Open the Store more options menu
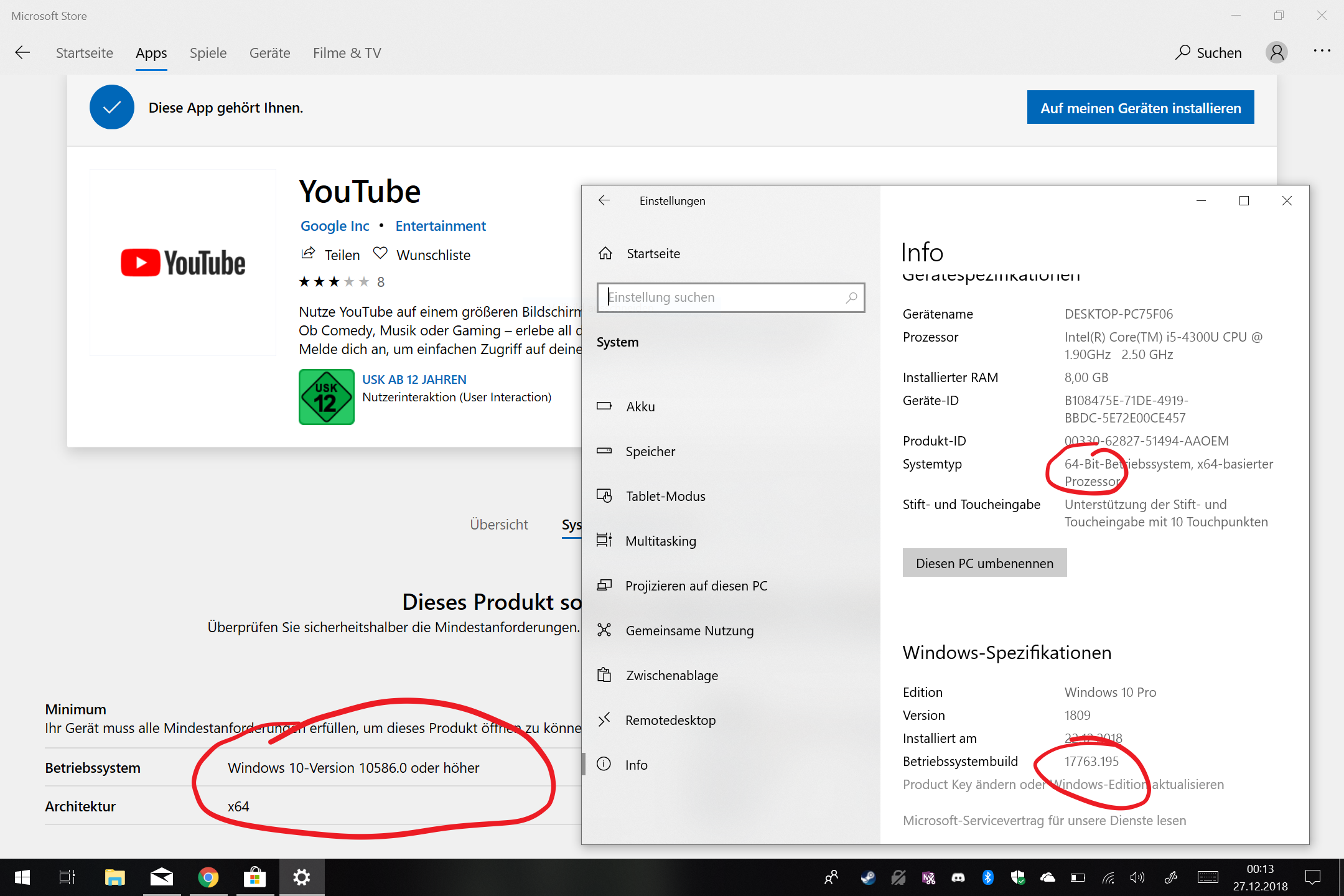Viewport: 1344px width, 896px height. [1322, 51]
